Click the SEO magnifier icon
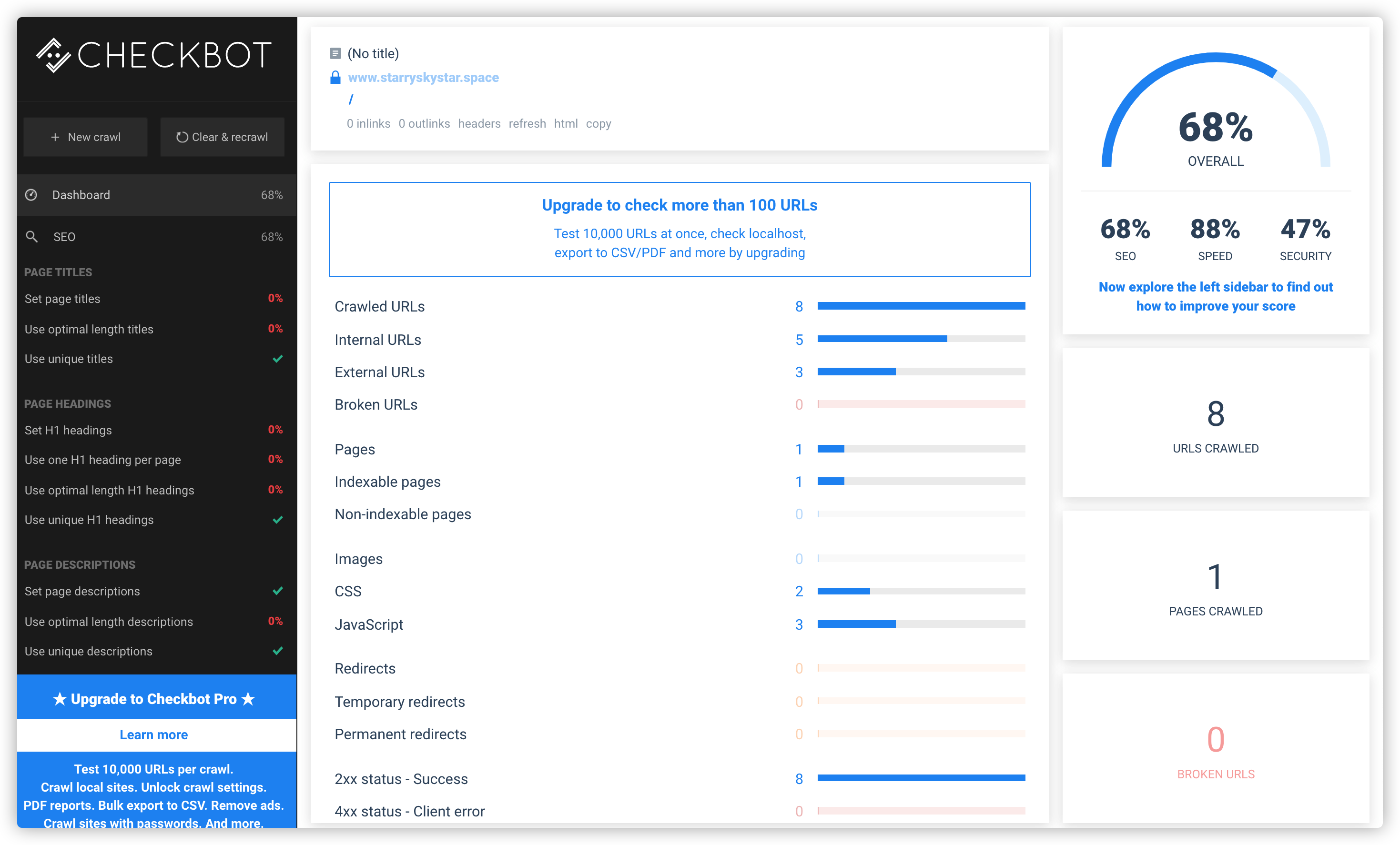 [32, 237]
